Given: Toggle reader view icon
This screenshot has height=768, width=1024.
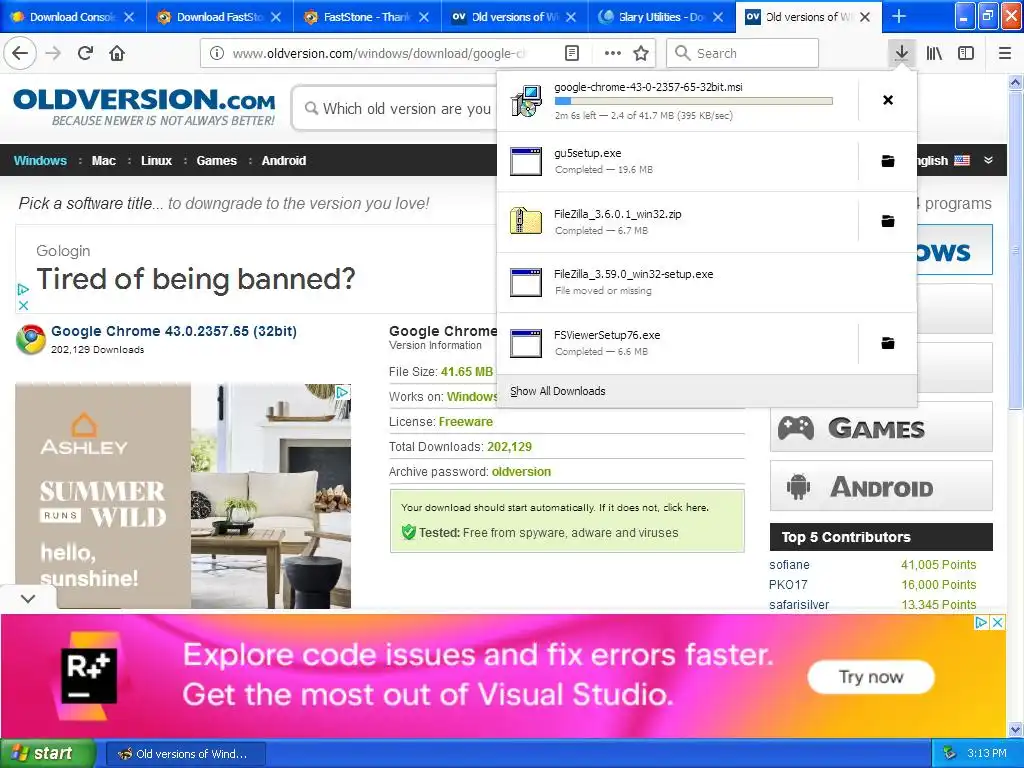Looking at the screenshot, I should click(571, 53).
